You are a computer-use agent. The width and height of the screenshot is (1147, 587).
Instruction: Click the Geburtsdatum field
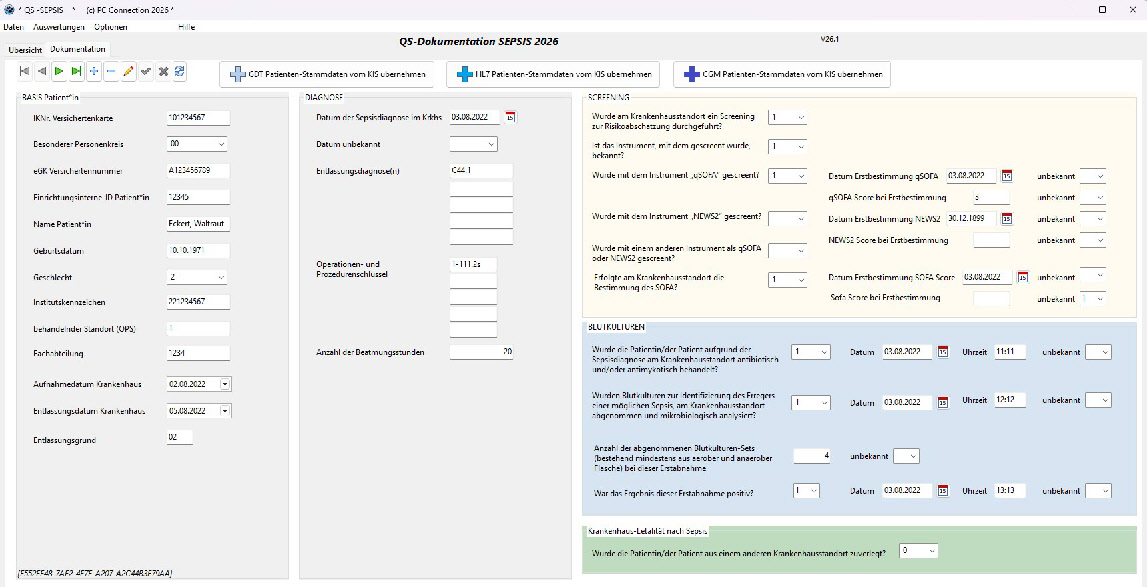tap(198, 251)
